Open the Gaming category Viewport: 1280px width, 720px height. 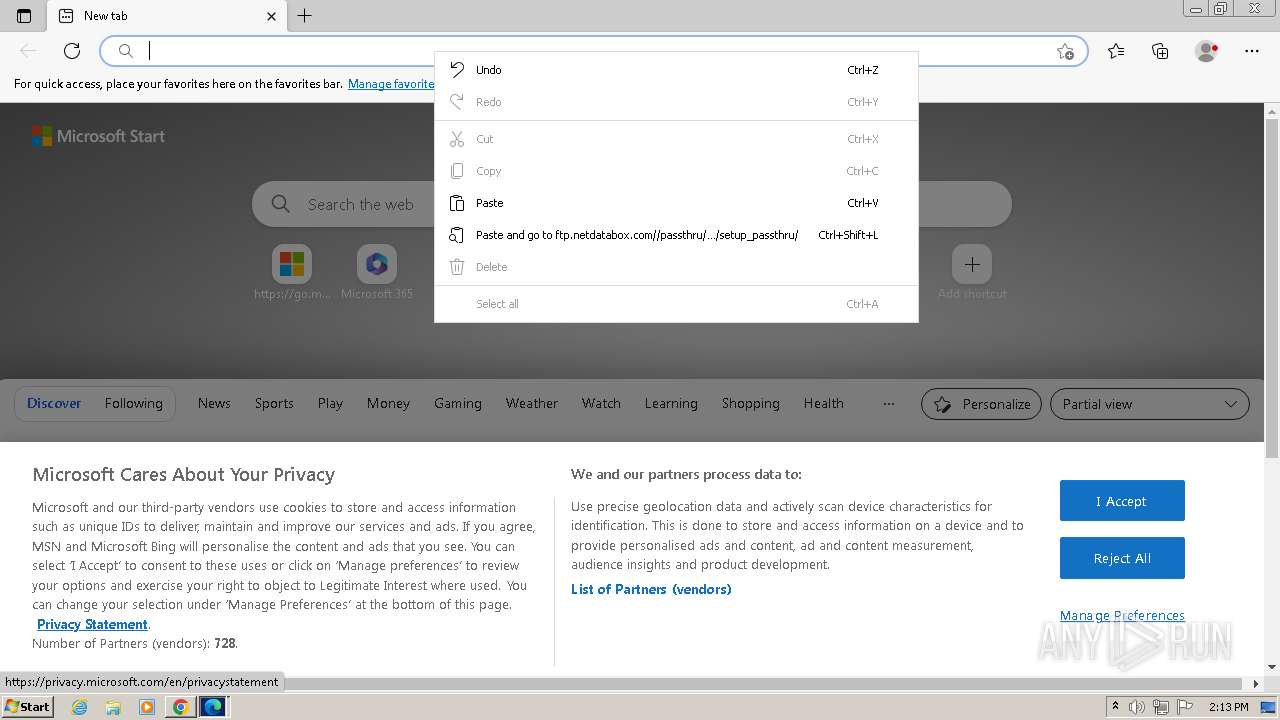(458, 403)
